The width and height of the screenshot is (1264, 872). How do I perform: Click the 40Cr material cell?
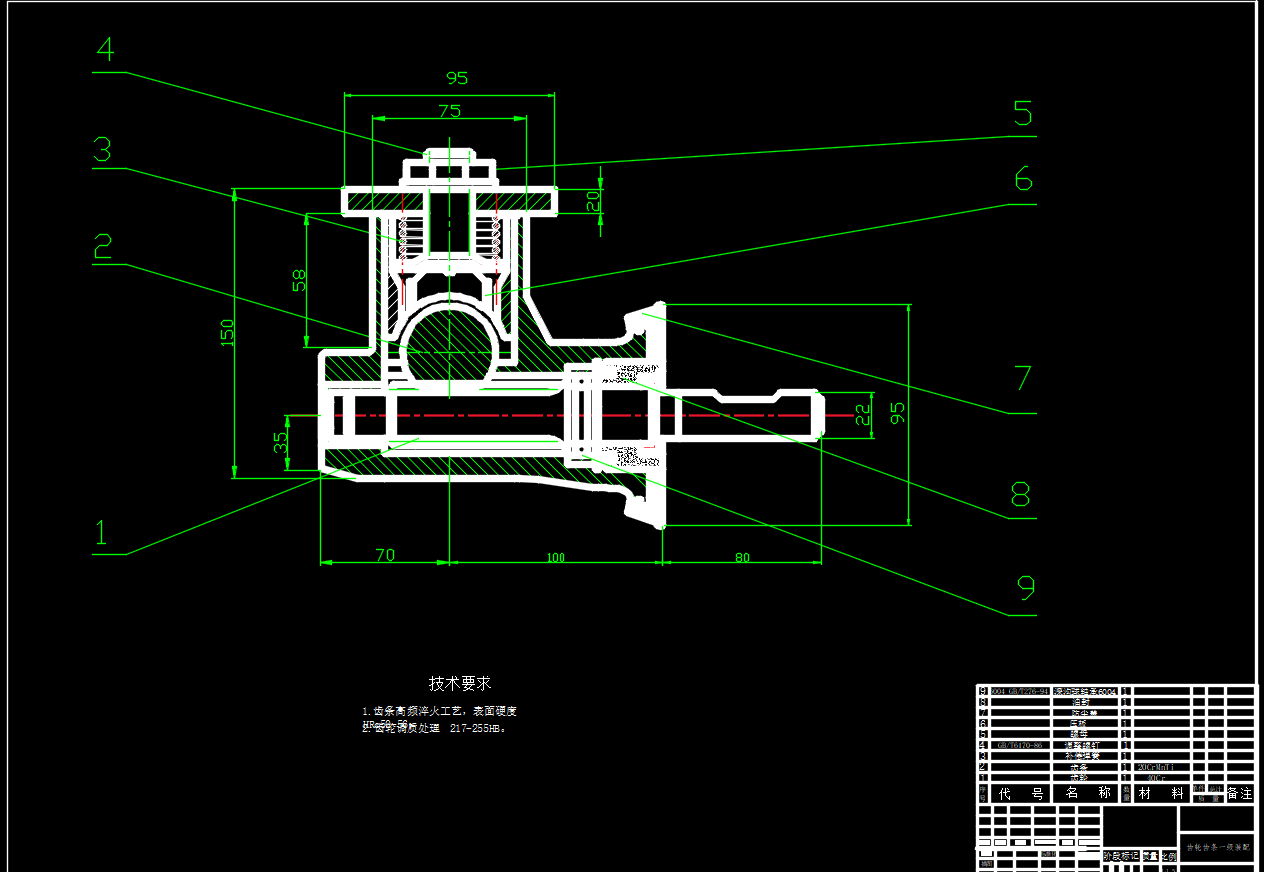tap(1155, 777)
